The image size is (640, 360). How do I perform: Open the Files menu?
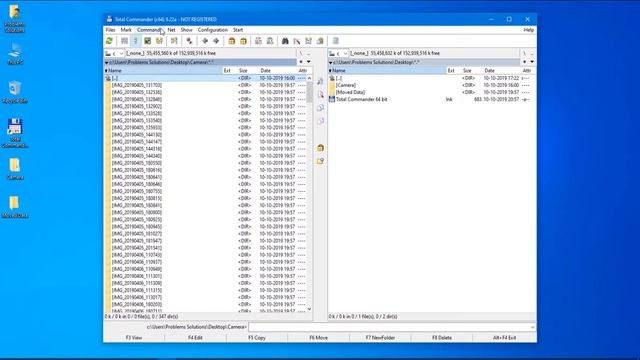coord(111,30)
